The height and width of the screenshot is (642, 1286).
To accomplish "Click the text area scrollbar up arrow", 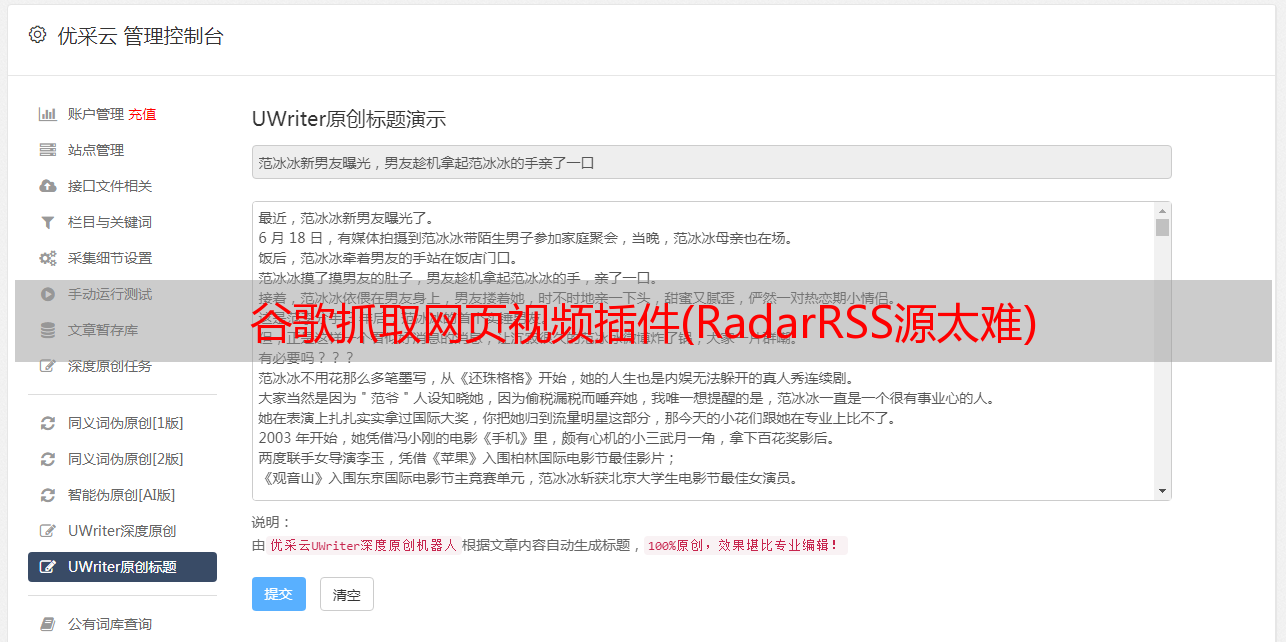I will coord(1162,211).
